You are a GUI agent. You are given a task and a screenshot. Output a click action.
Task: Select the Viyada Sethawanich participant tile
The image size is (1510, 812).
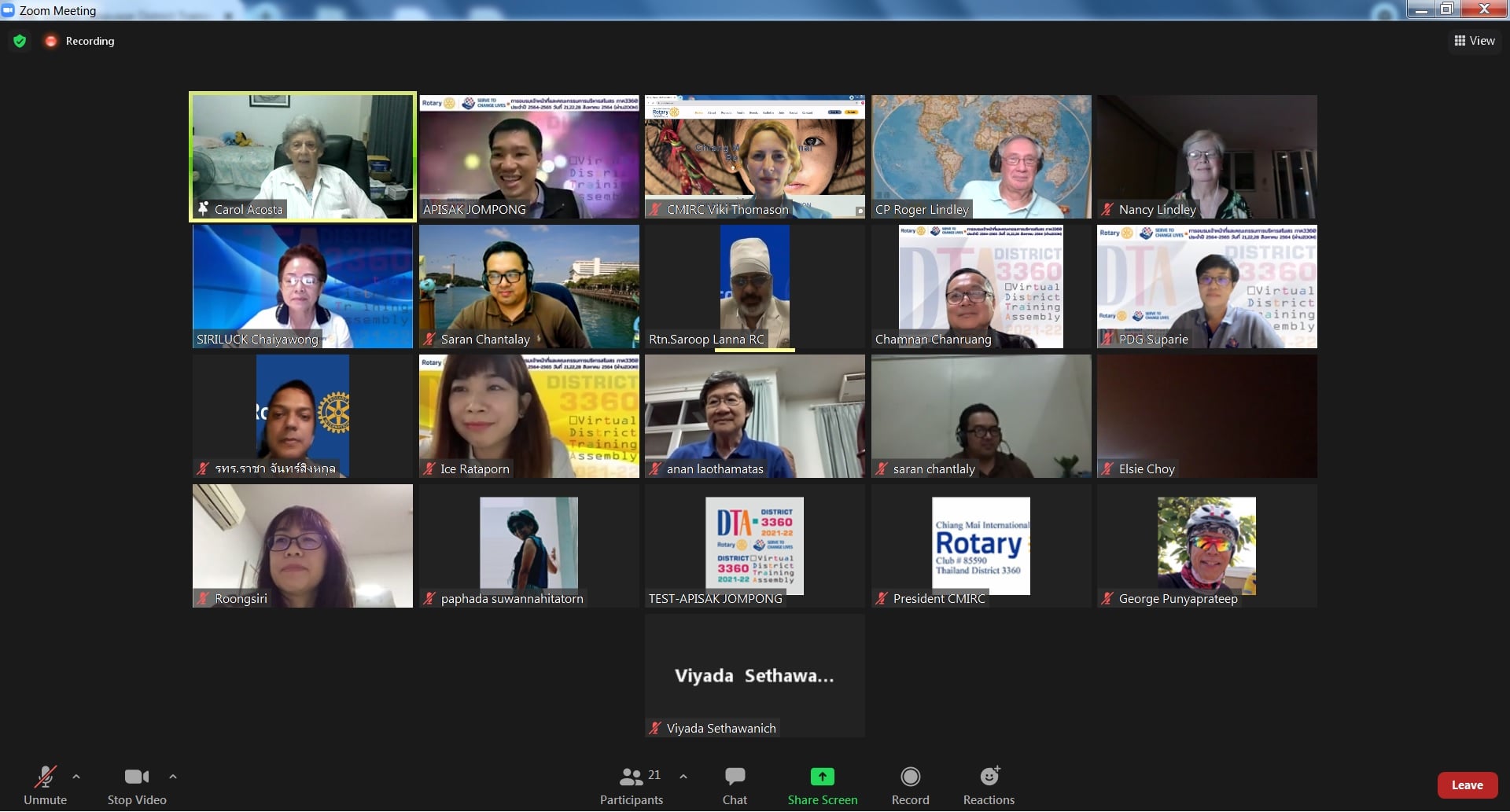point(754,675)
